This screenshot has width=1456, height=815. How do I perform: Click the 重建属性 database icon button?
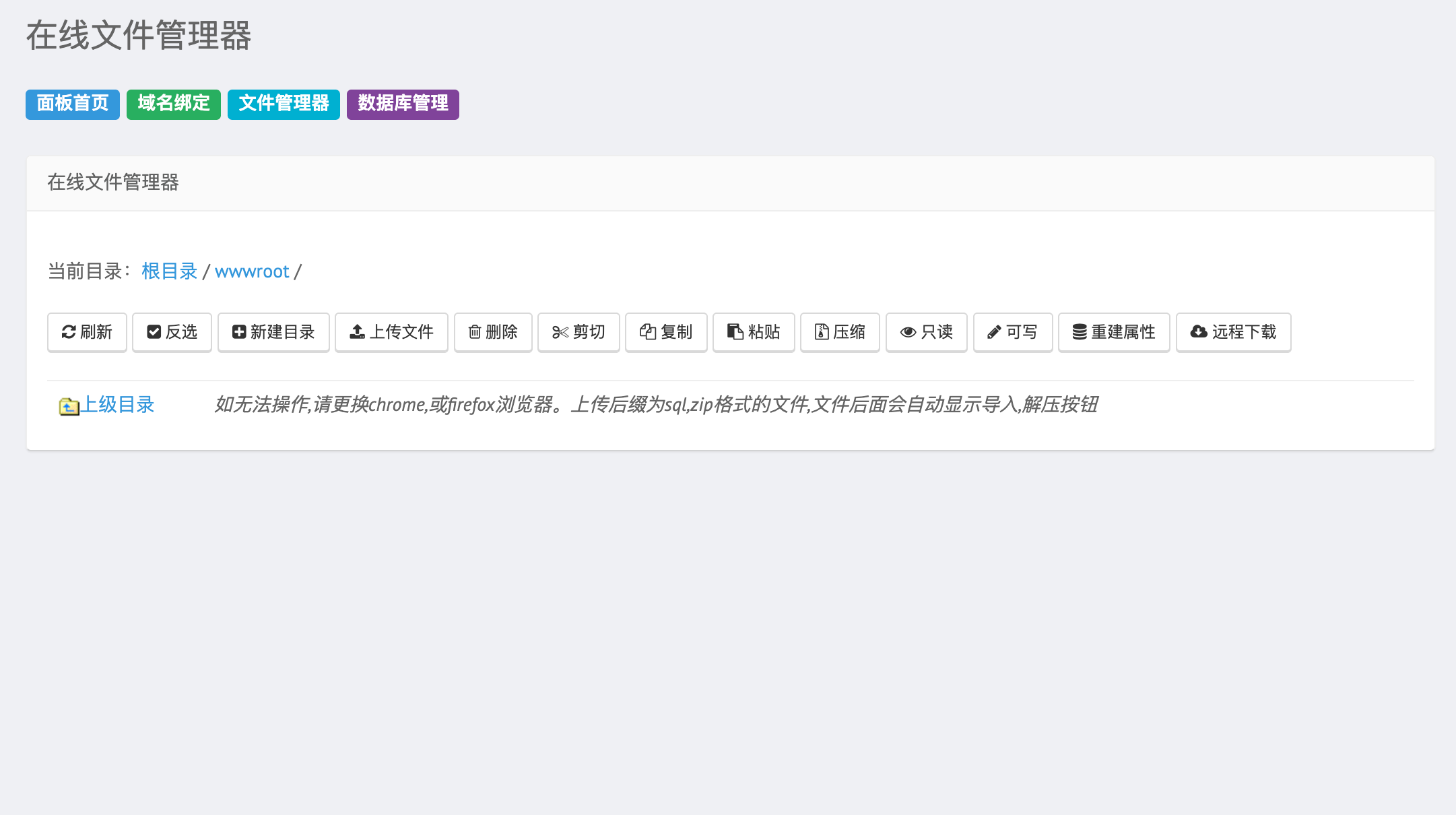[1113, 332]
